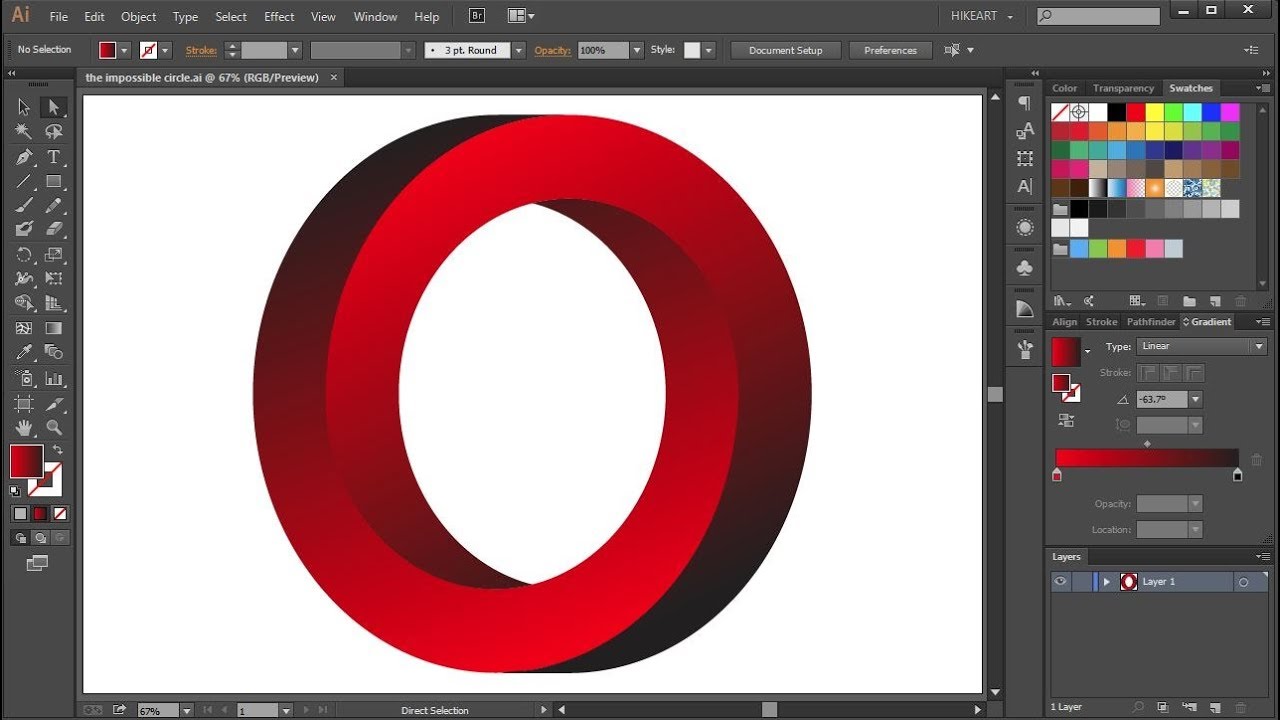Switch to the Pathfinder panel tab
Screen dimensions: 1280x720
[x=1151, y=322]
